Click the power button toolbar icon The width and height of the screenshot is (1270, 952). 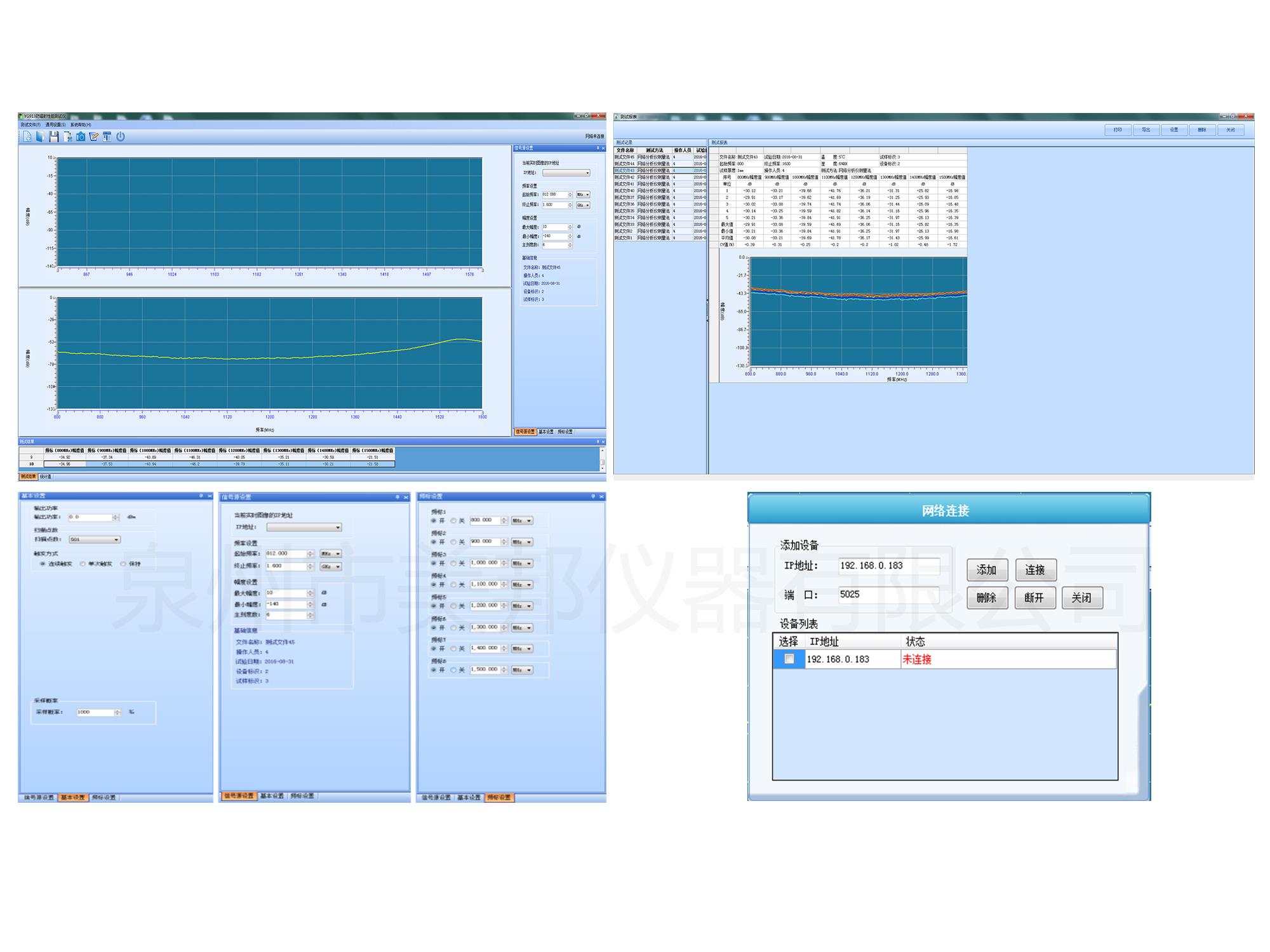tap(121, 136)
